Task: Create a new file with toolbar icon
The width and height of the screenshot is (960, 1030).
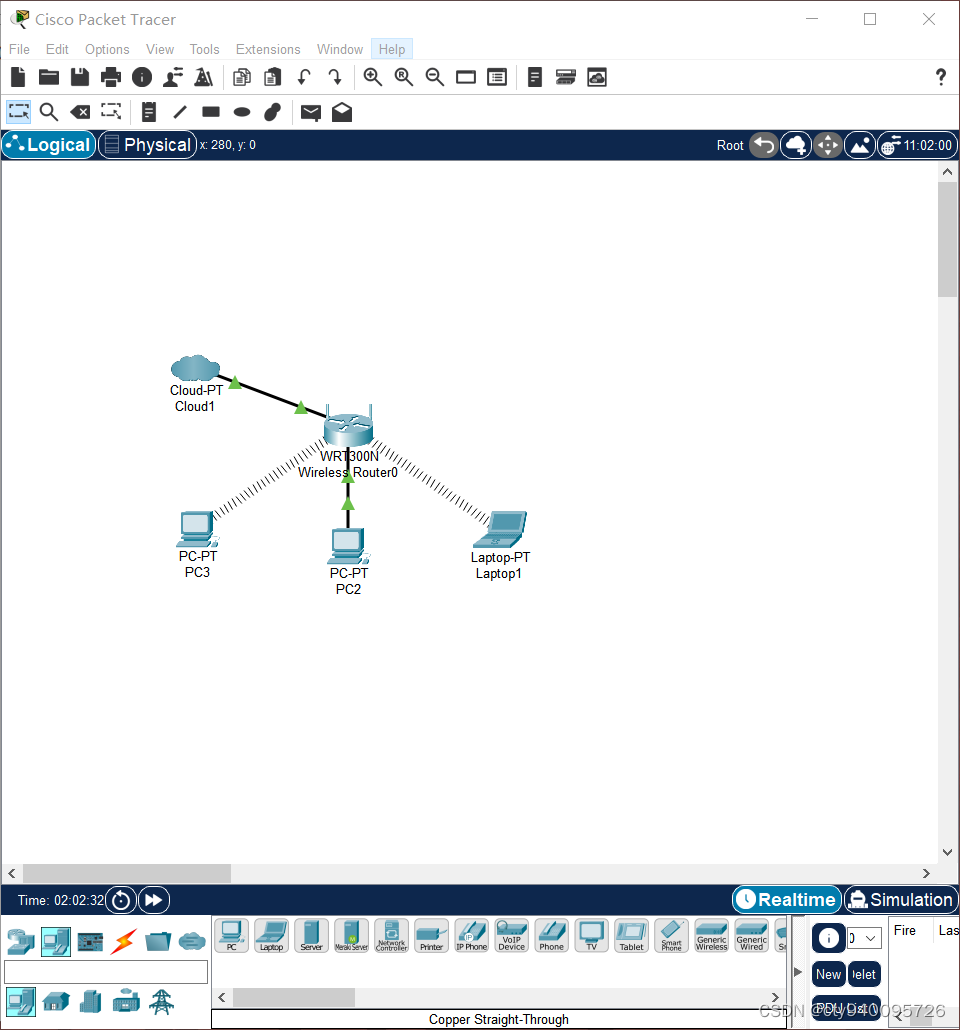Action: click(x=18, y=78)
